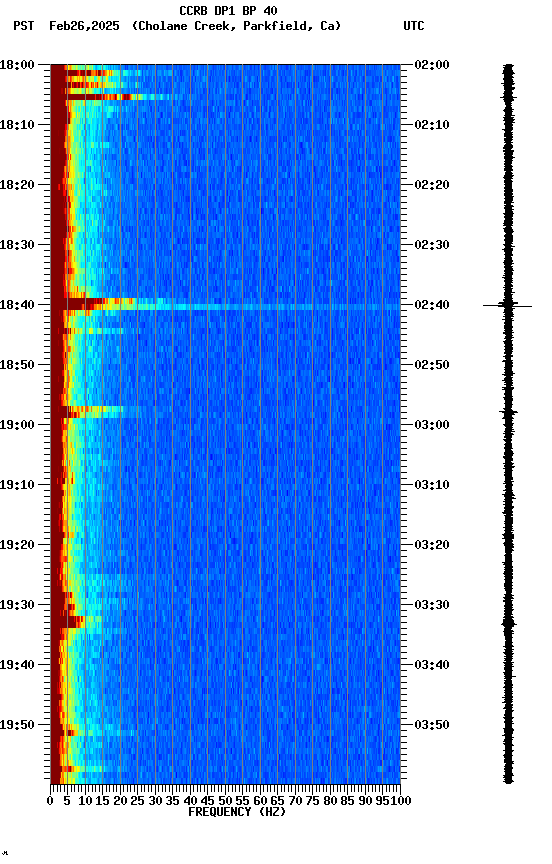
Task: Click the 20 Hz frequency axis label
Action: click(x=120, y=801)
